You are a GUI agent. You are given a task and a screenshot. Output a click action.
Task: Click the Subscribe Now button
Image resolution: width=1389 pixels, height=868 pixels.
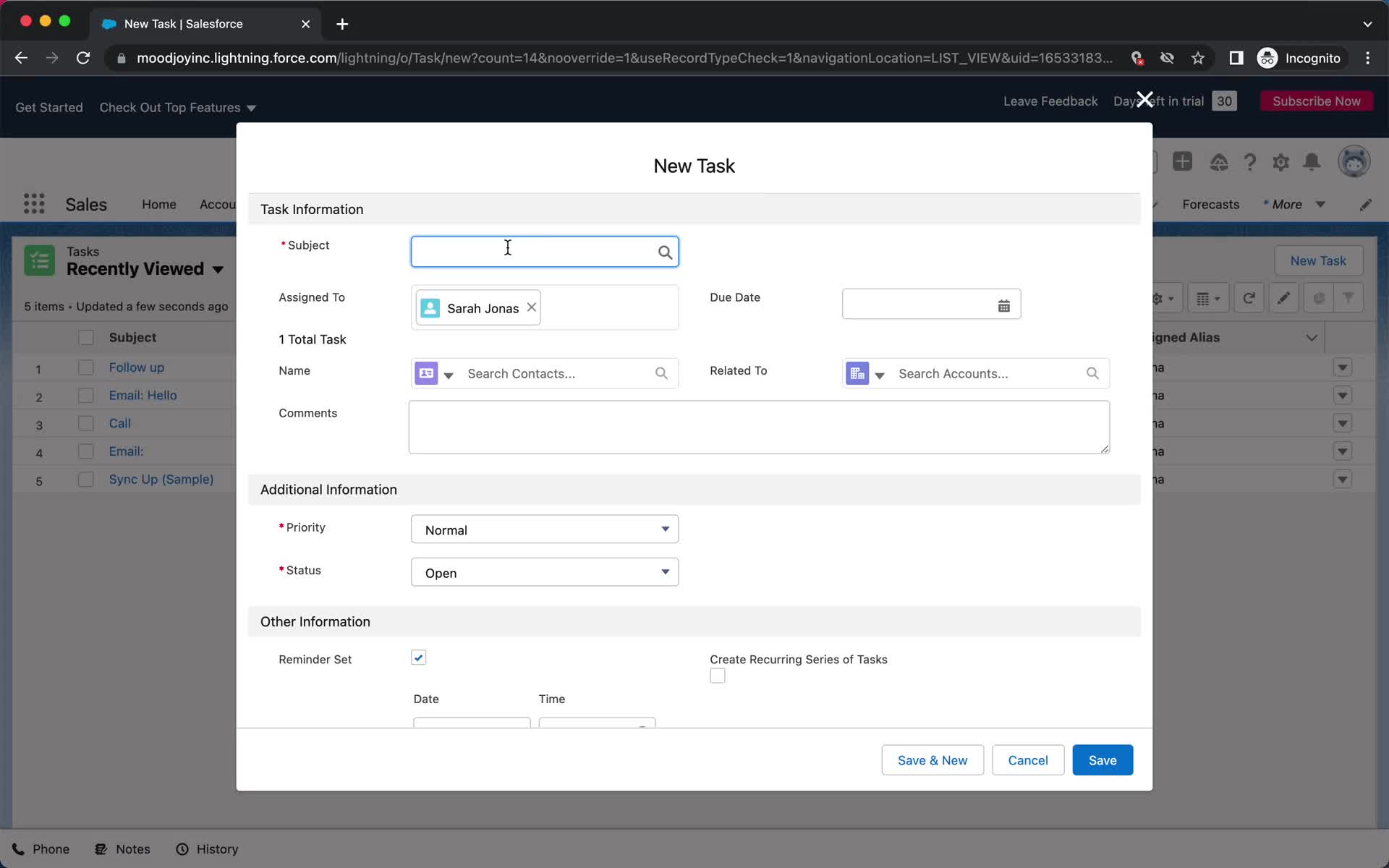[1317, 101]
